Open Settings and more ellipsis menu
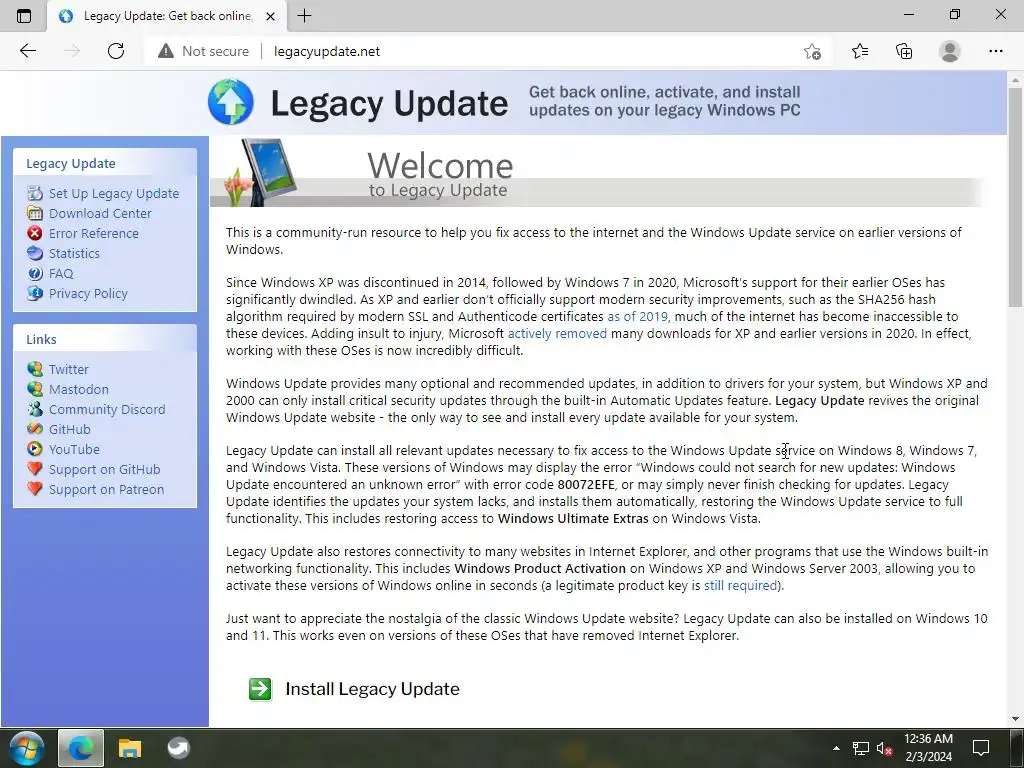Image resolution: width=1024 pixels, height=768 pixels. point(995,51)
